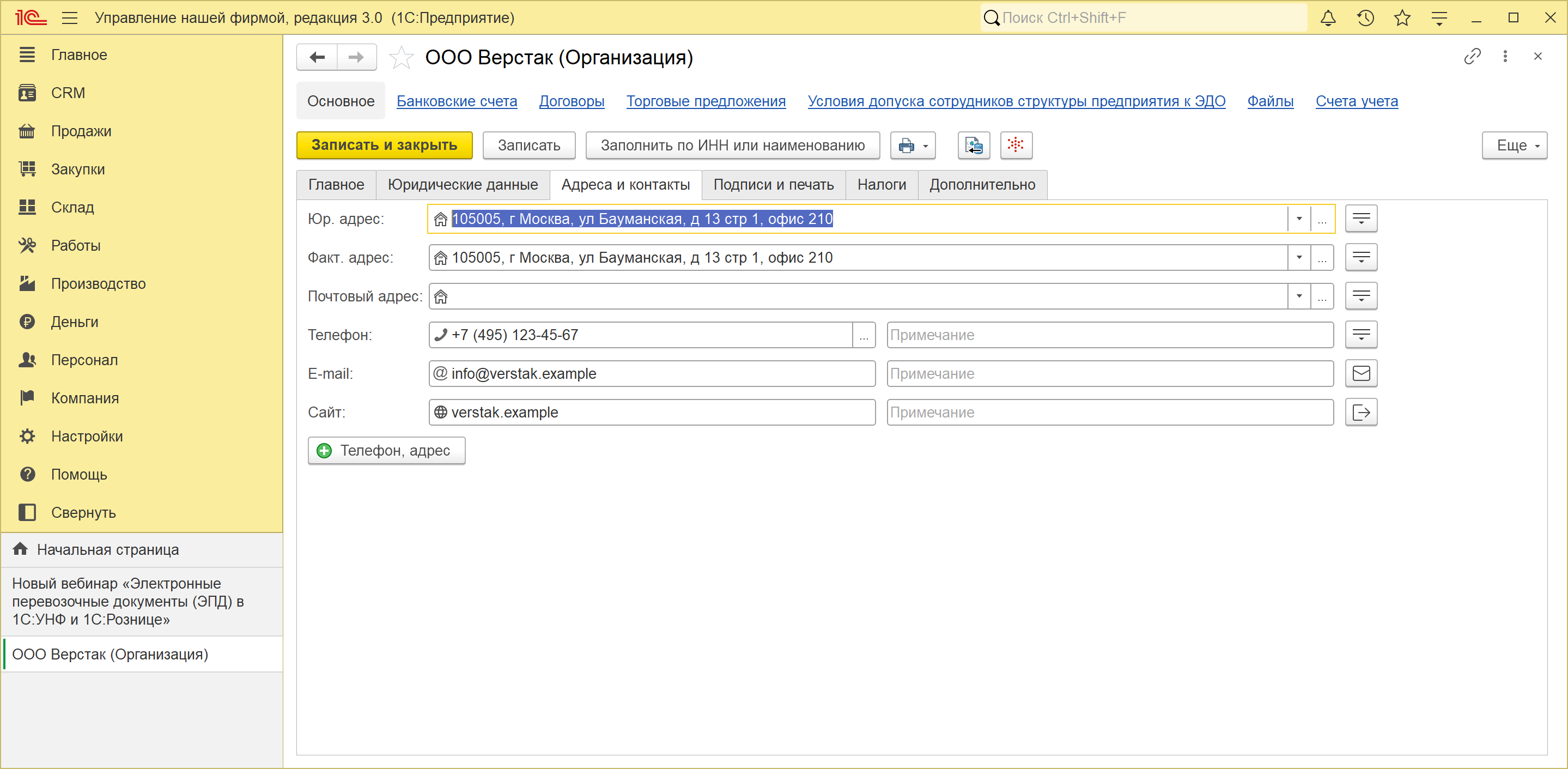Open options for Факт. адрес row
1568x769 pixels.
(1361, 258)
